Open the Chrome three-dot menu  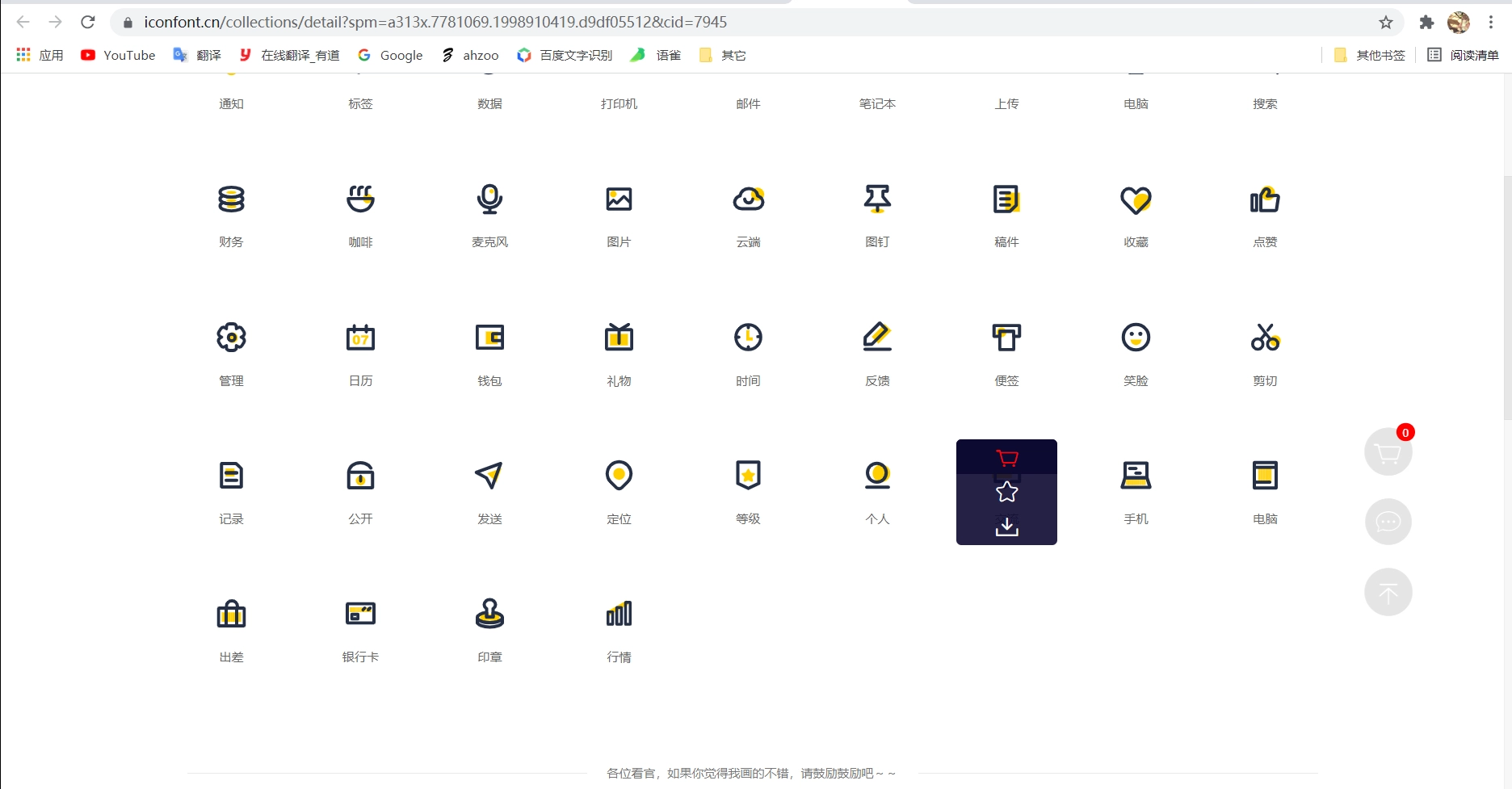click(x=1490, y=22)
